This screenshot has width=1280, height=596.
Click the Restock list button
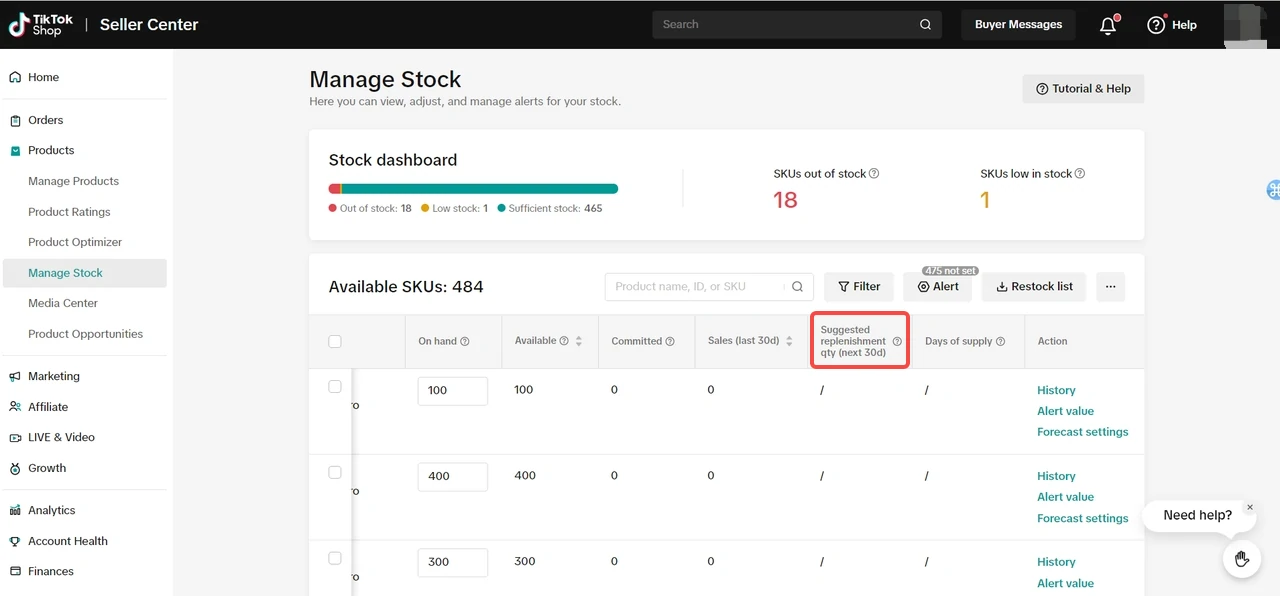1034,287
